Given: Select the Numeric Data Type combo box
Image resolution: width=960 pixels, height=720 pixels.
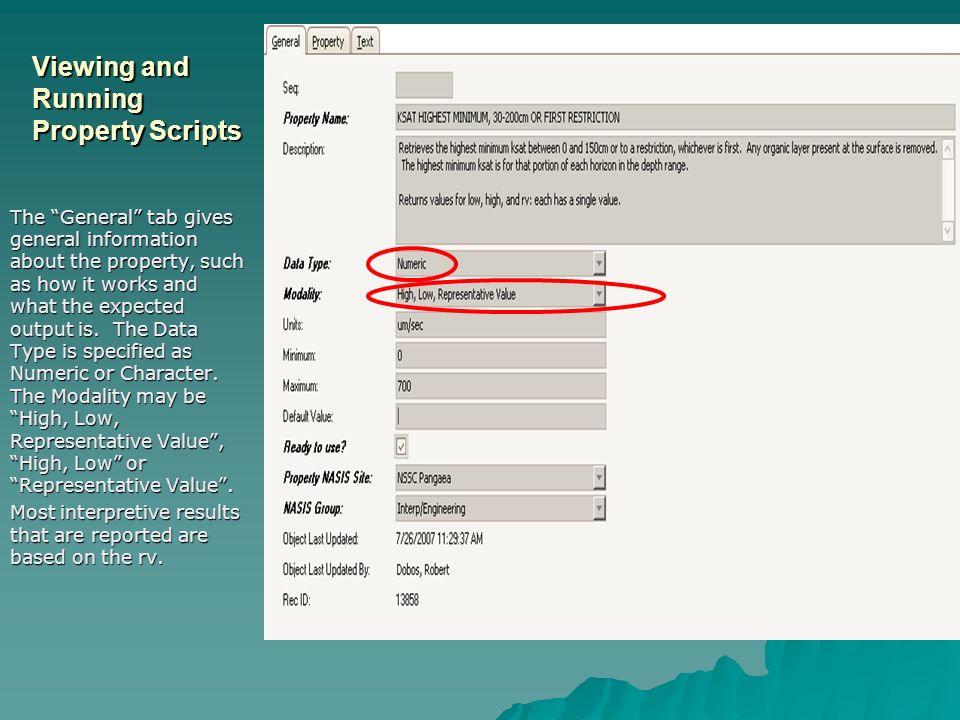Looking at the screenshot, I should (500, 263).
